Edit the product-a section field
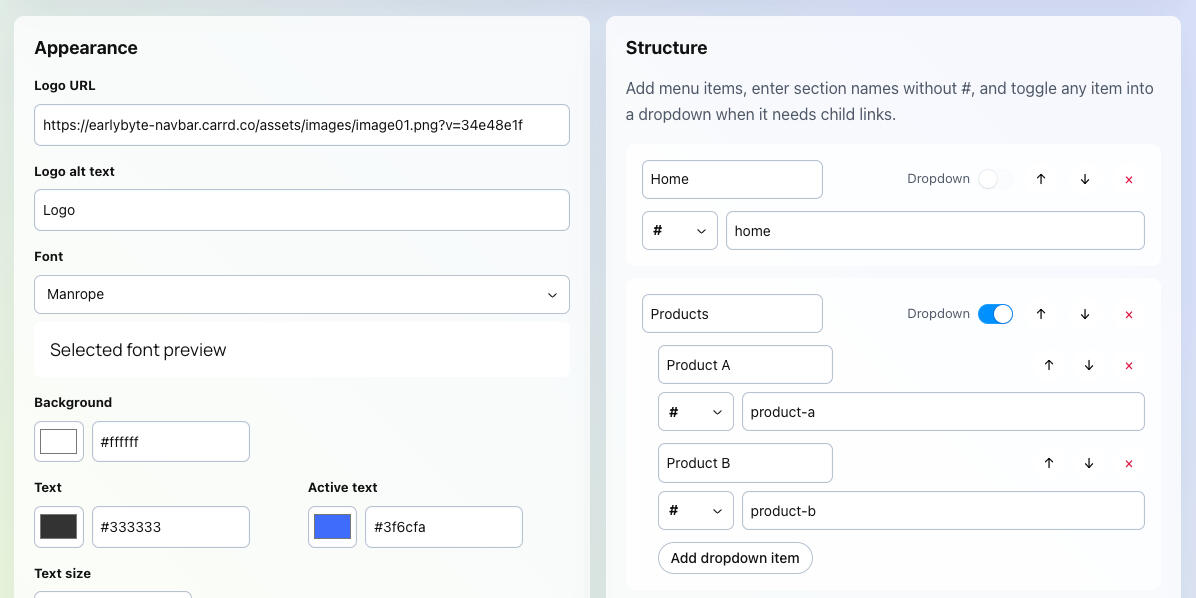 click(x=944, y=412)
